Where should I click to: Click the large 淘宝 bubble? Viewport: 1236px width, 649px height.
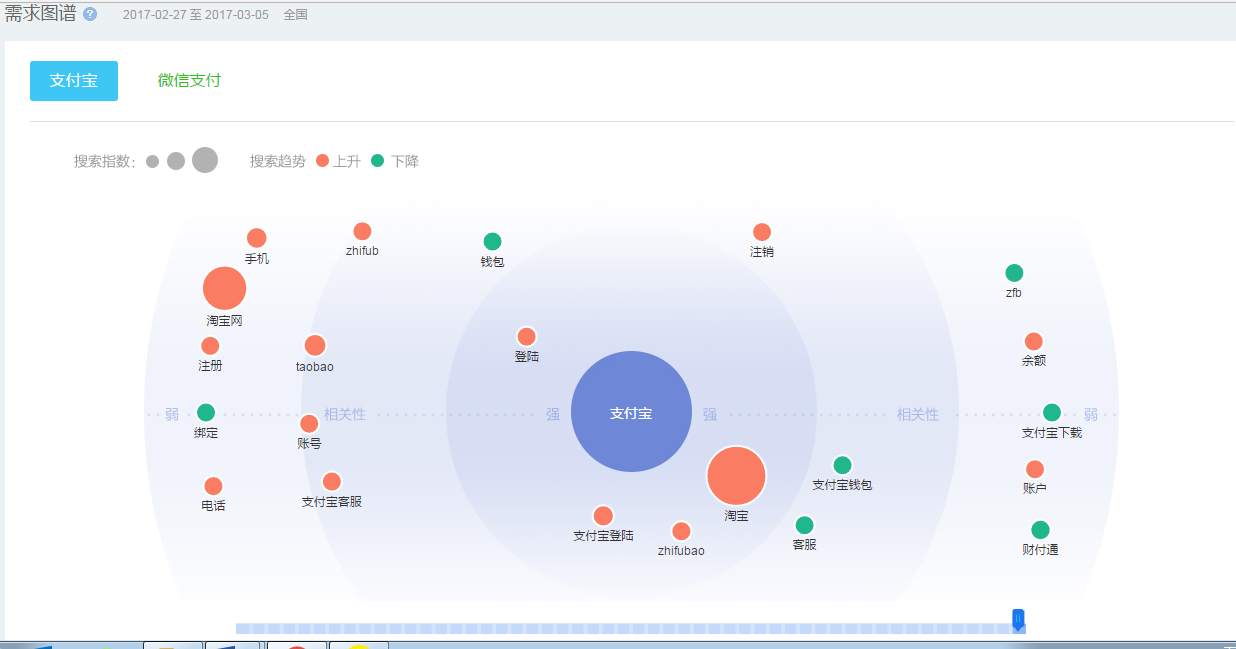tap(736, 476)
